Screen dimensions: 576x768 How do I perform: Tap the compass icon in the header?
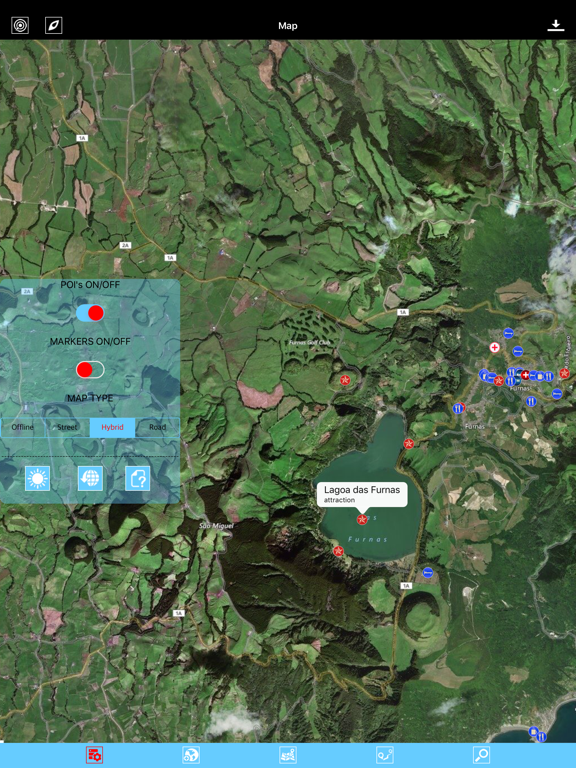click(x=53, y=25)
